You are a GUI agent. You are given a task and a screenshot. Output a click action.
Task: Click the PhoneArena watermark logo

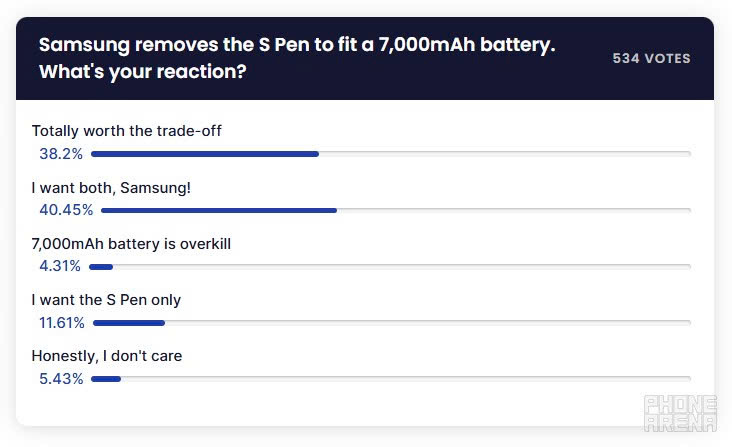680,413
